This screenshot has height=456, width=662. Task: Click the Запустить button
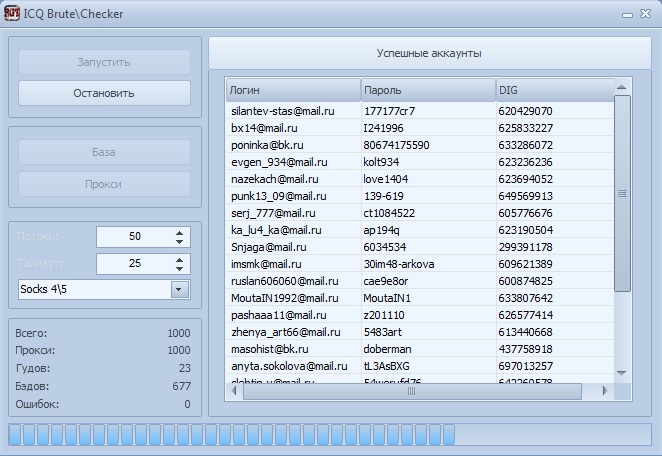pos(104,62)
